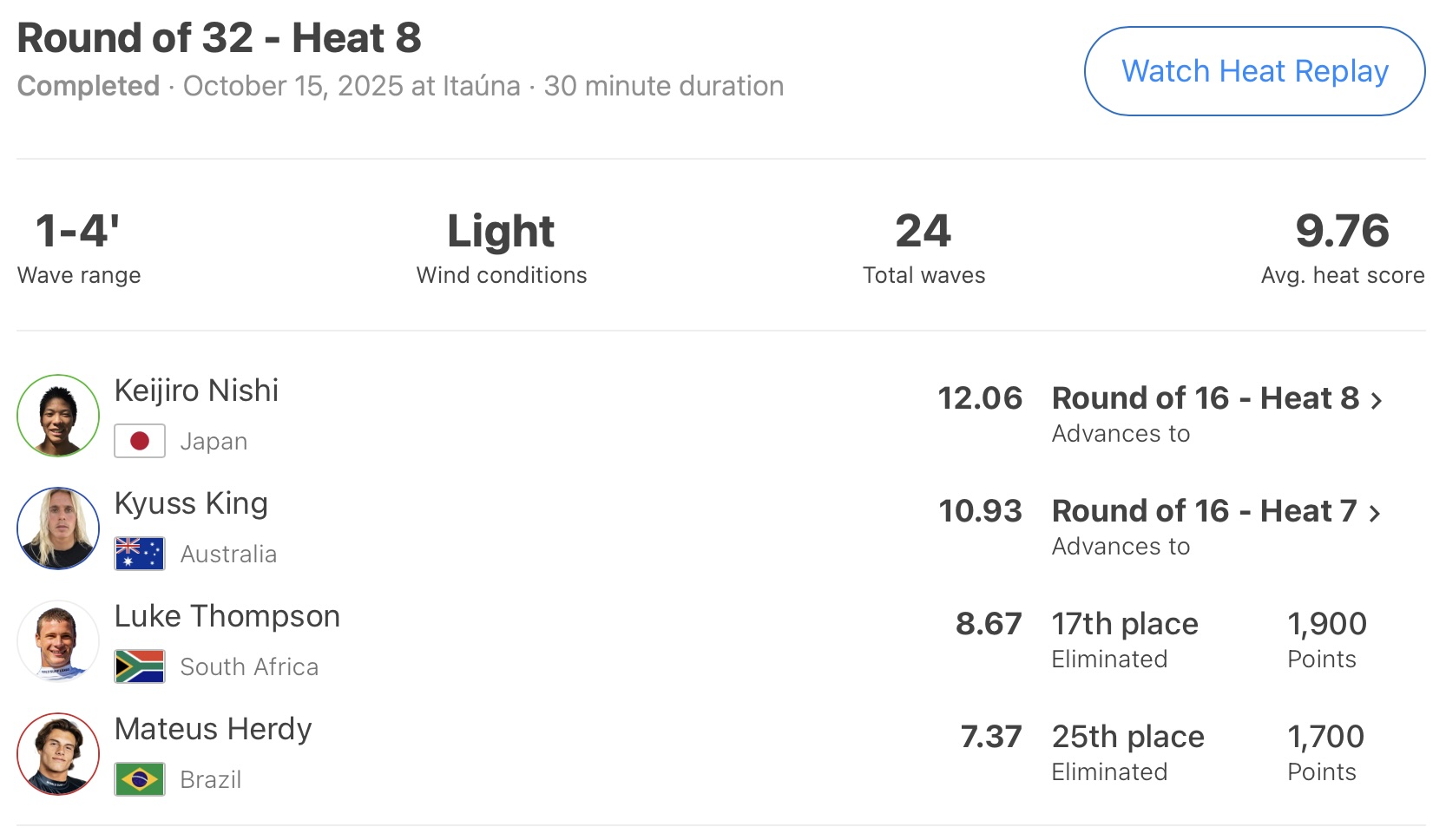Click the Australia flag icon

140,554
